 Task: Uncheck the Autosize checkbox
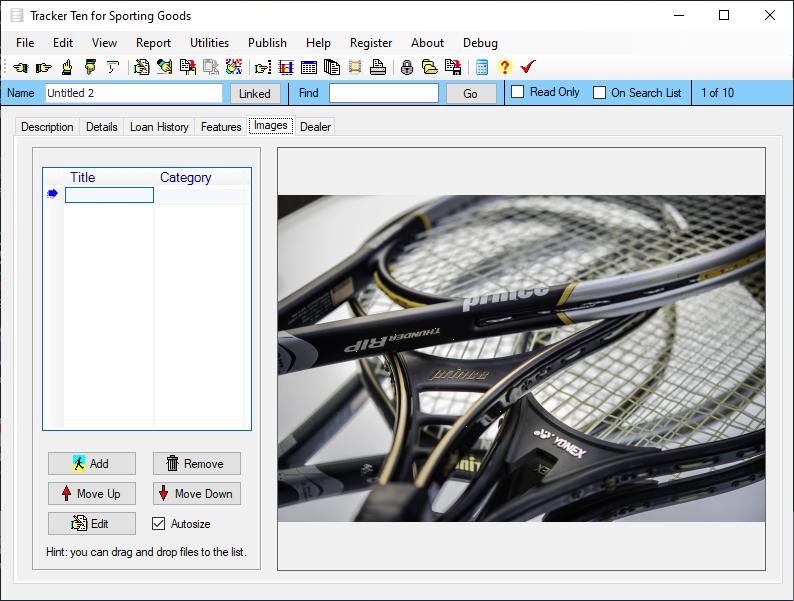click(158, 524)
